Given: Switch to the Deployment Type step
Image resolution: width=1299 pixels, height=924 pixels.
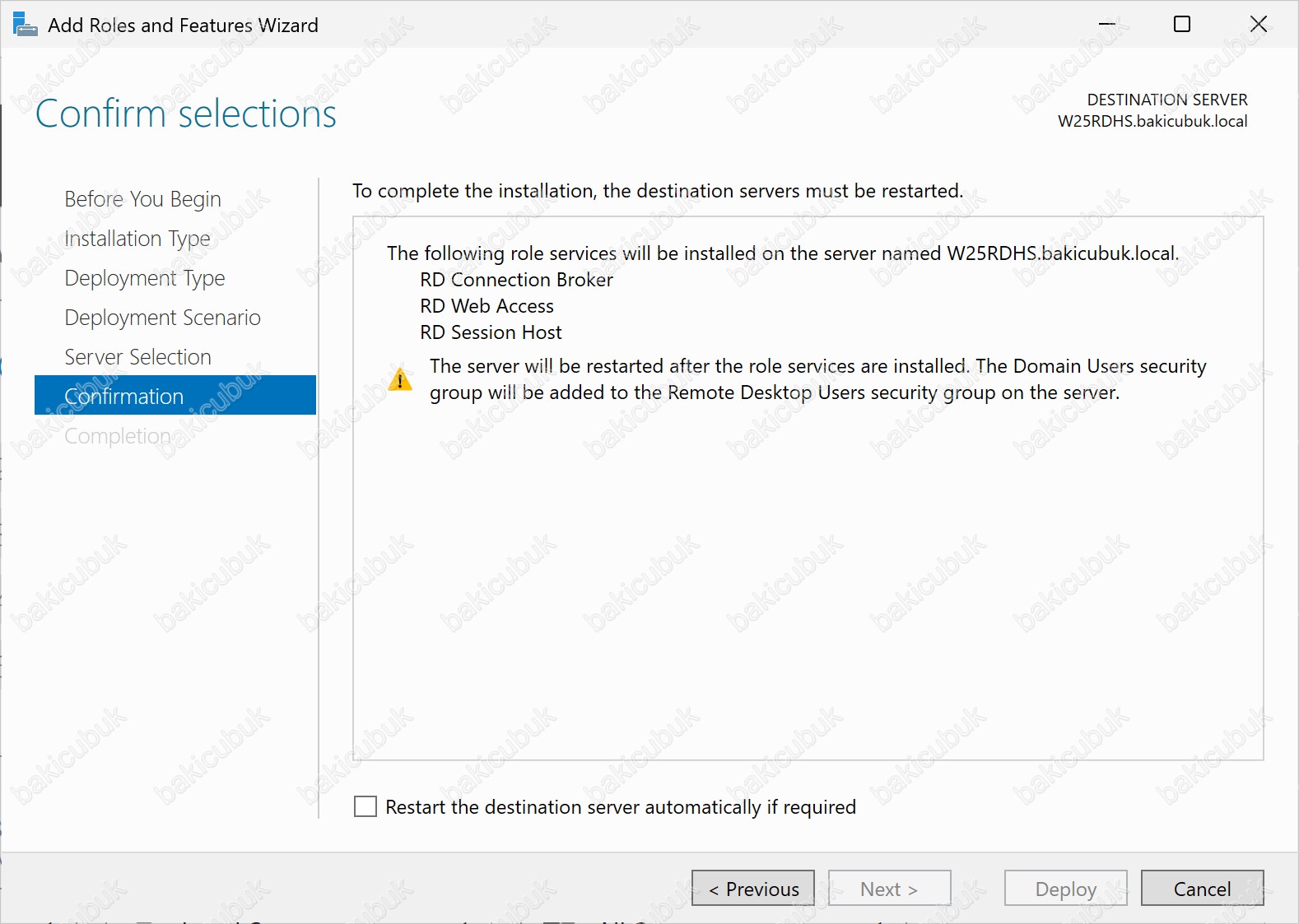Looking at the screenshot, I should pos(145,278).
